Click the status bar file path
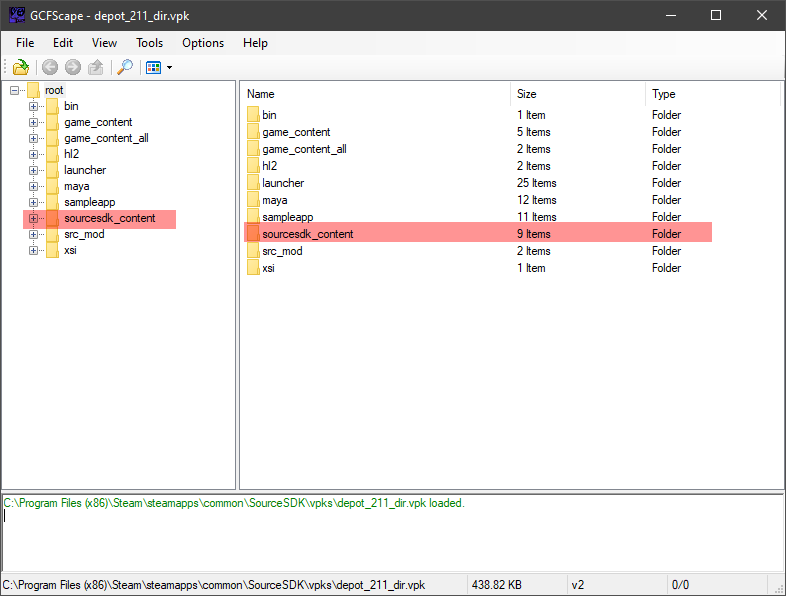 [x=214, y=585]
